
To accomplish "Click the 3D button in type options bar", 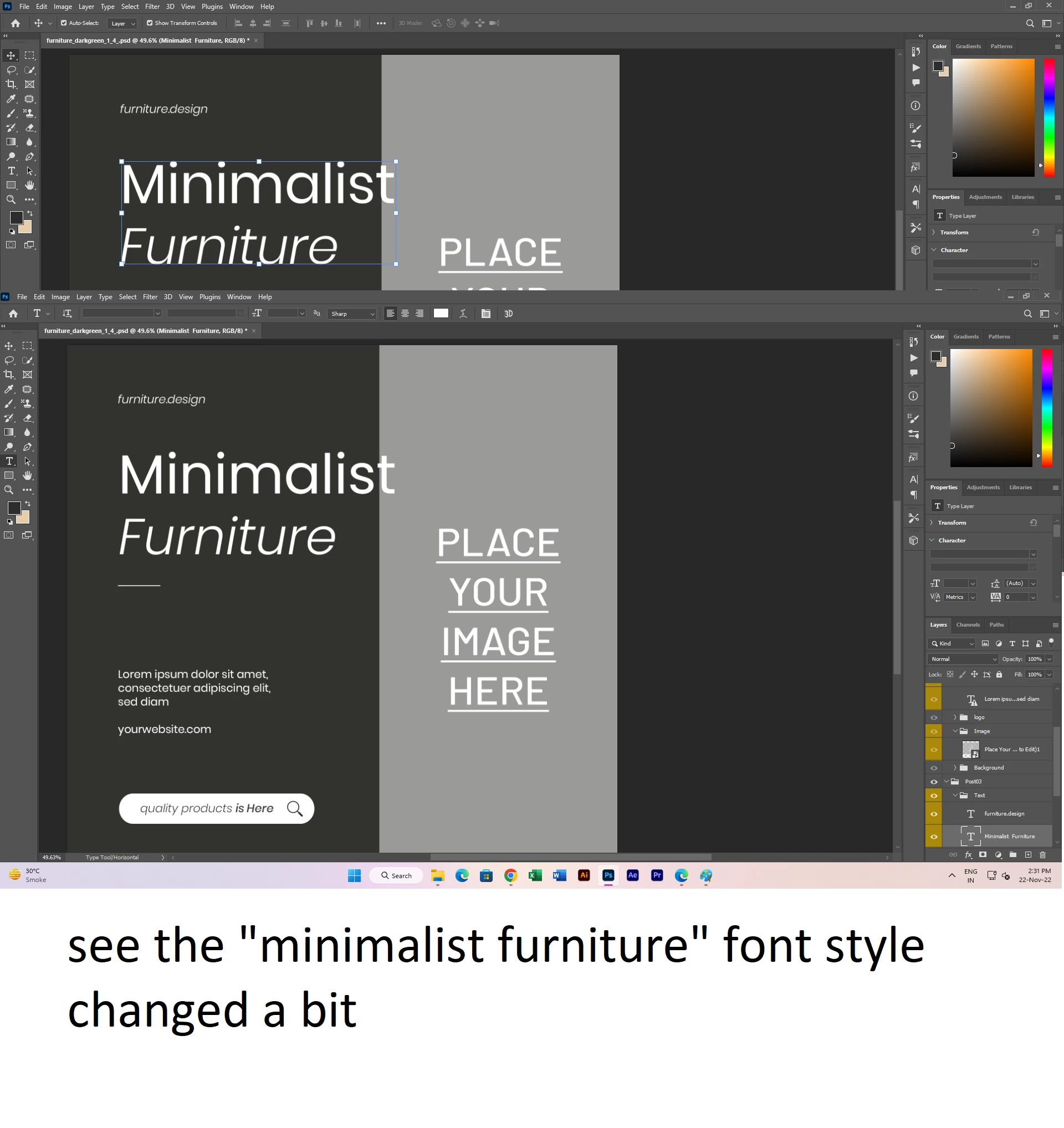I will 509,314.
